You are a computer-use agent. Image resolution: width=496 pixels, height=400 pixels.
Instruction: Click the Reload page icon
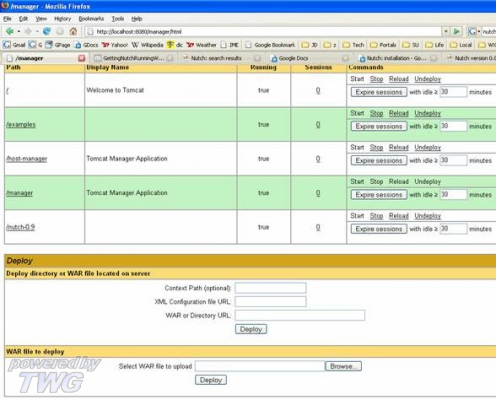[x=47, y=31]
